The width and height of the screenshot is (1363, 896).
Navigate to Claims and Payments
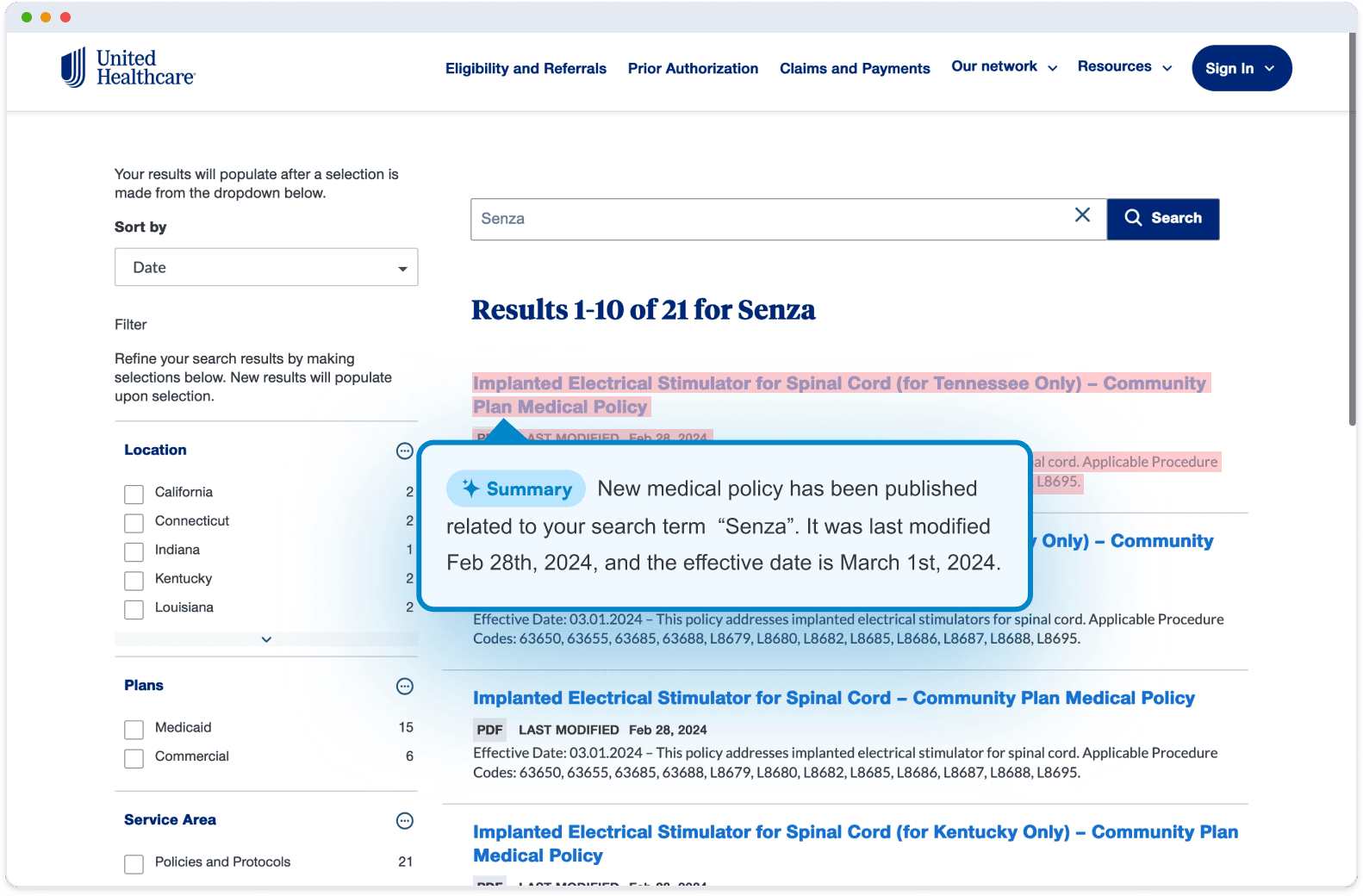coord(855,68)
